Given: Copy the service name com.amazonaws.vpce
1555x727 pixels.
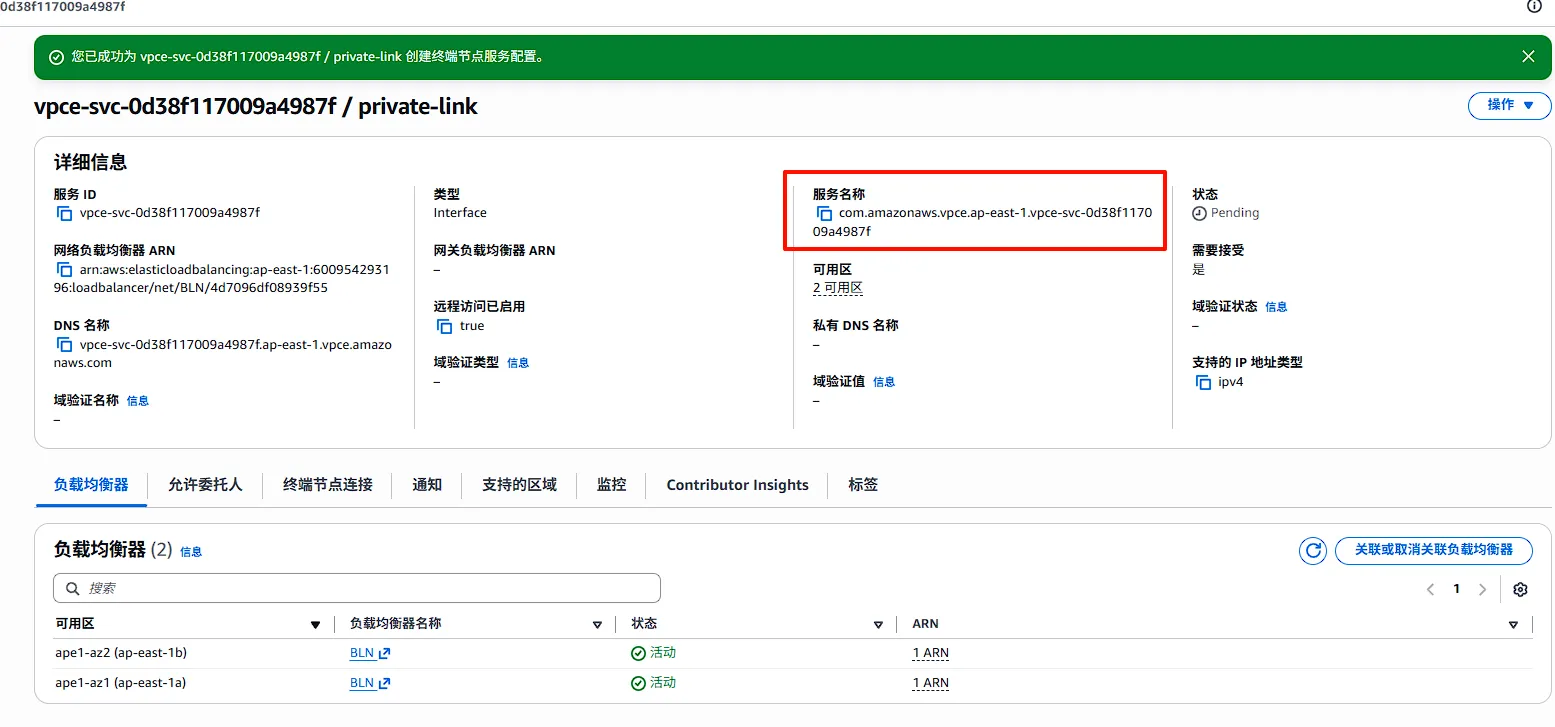Looking at the screenshot, I should [824, 213].
